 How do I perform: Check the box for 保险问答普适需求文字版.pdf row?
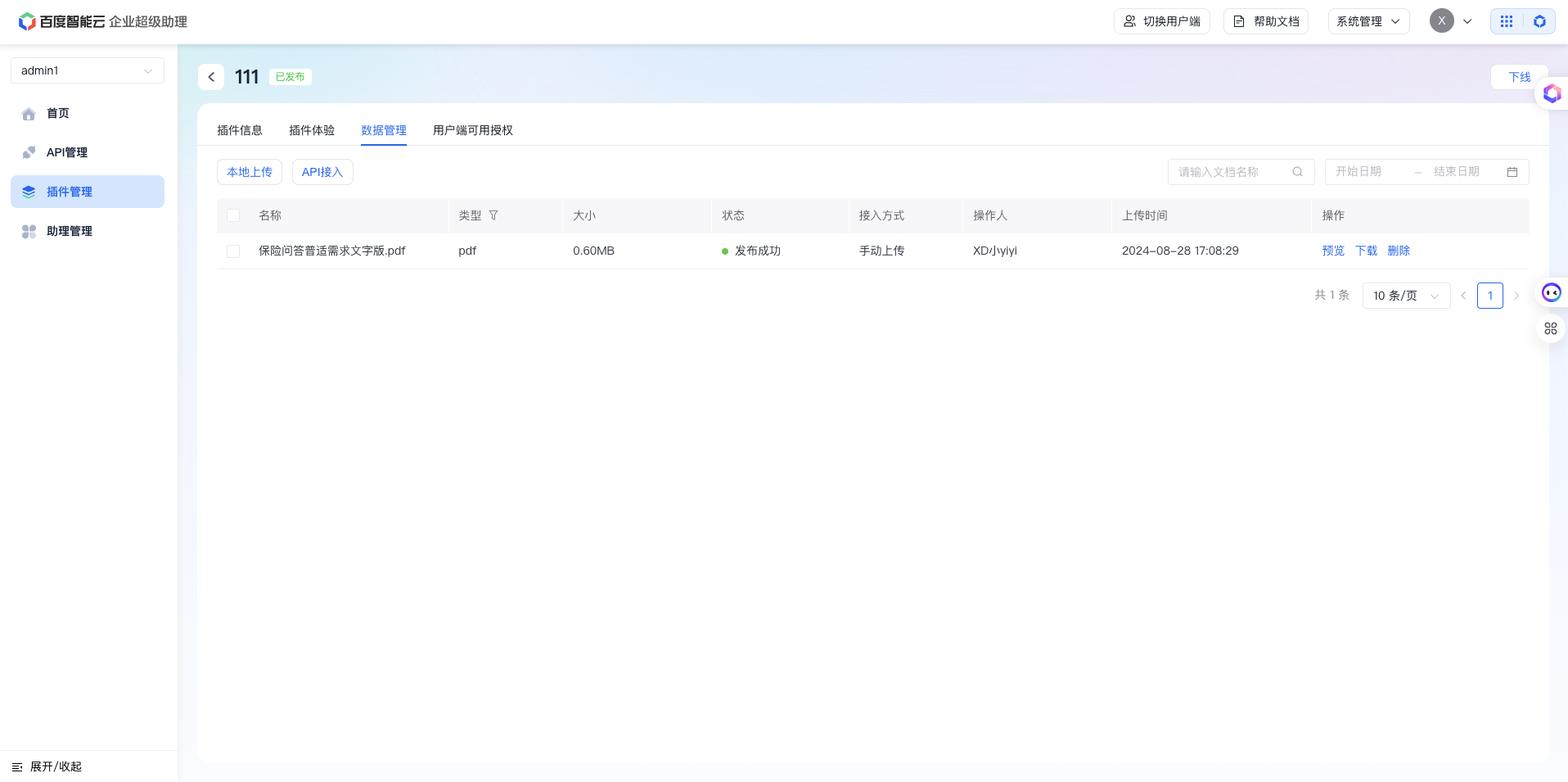pyautogui.click(x=233, y=251)
